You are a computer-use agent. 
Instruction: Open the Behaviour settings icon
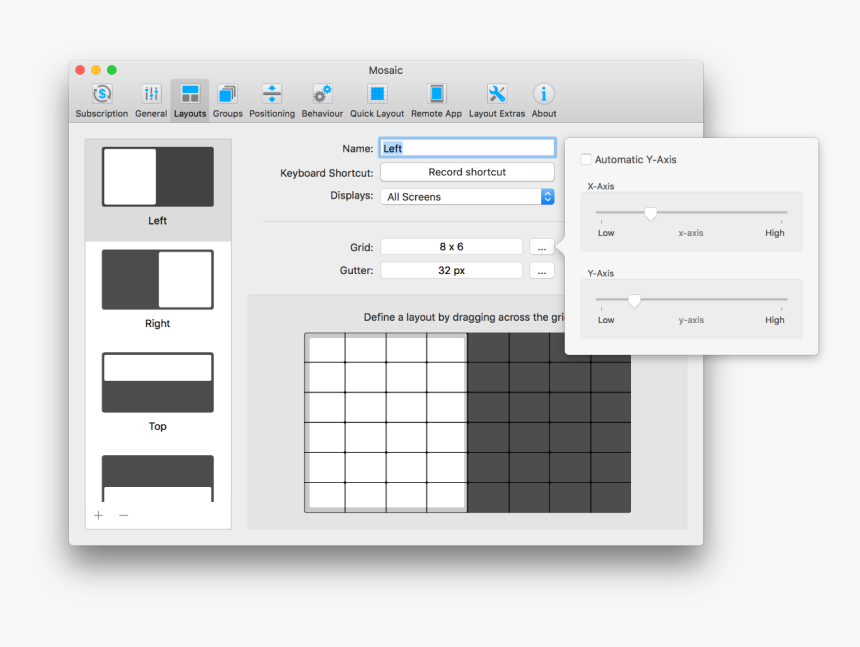pos(321,95)
